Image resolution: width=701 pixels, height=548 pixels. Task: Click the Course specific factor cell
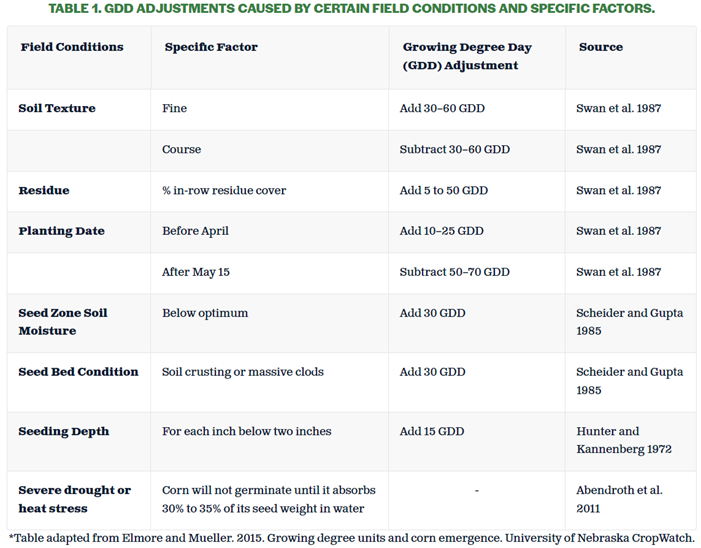(x=182, y=149)
